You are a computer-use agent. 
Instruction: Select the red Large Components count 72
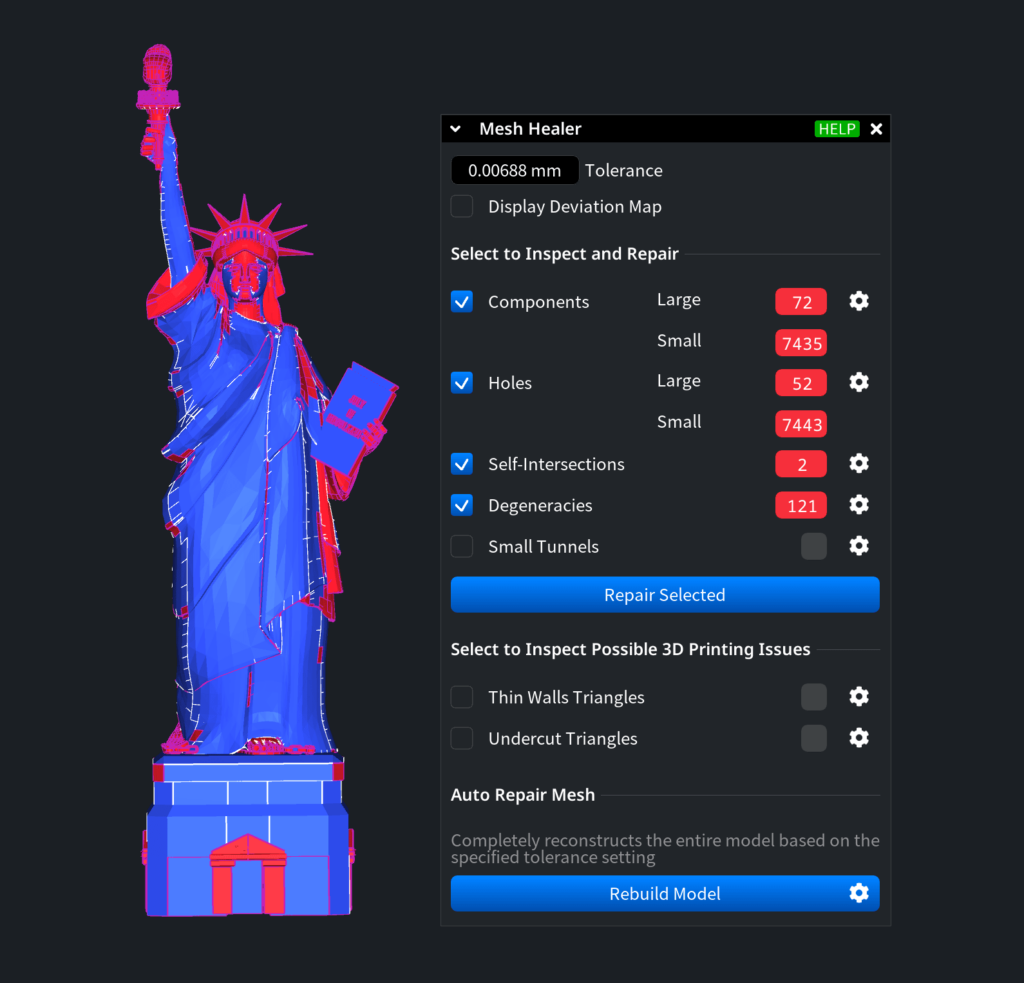tap(801, 302)
